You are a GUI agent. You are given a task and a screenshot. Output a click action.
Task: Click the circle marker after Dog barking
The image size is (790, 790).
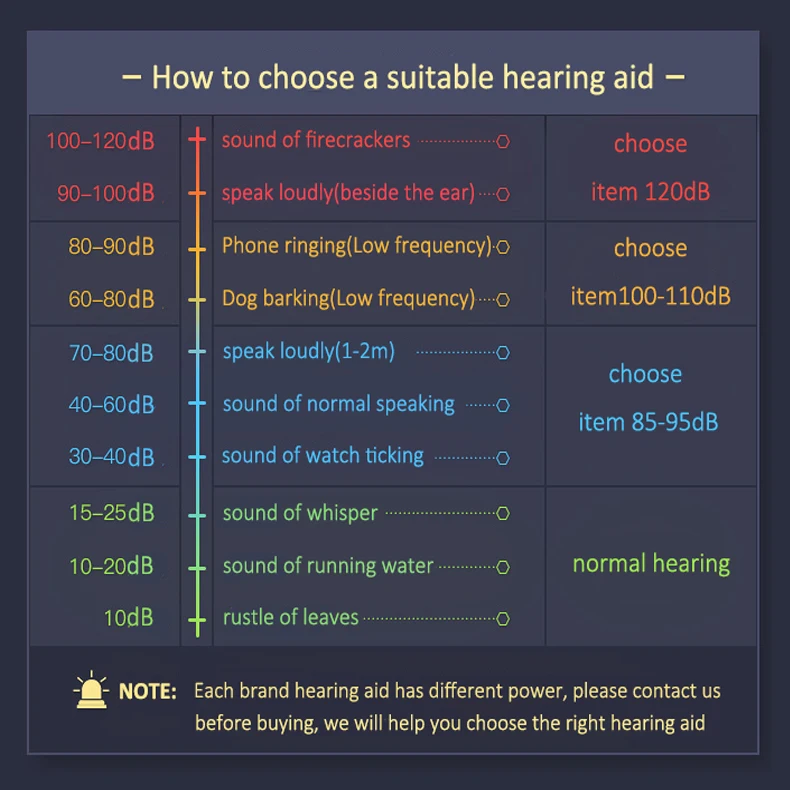pyautogui.click(x=503, y=299)
